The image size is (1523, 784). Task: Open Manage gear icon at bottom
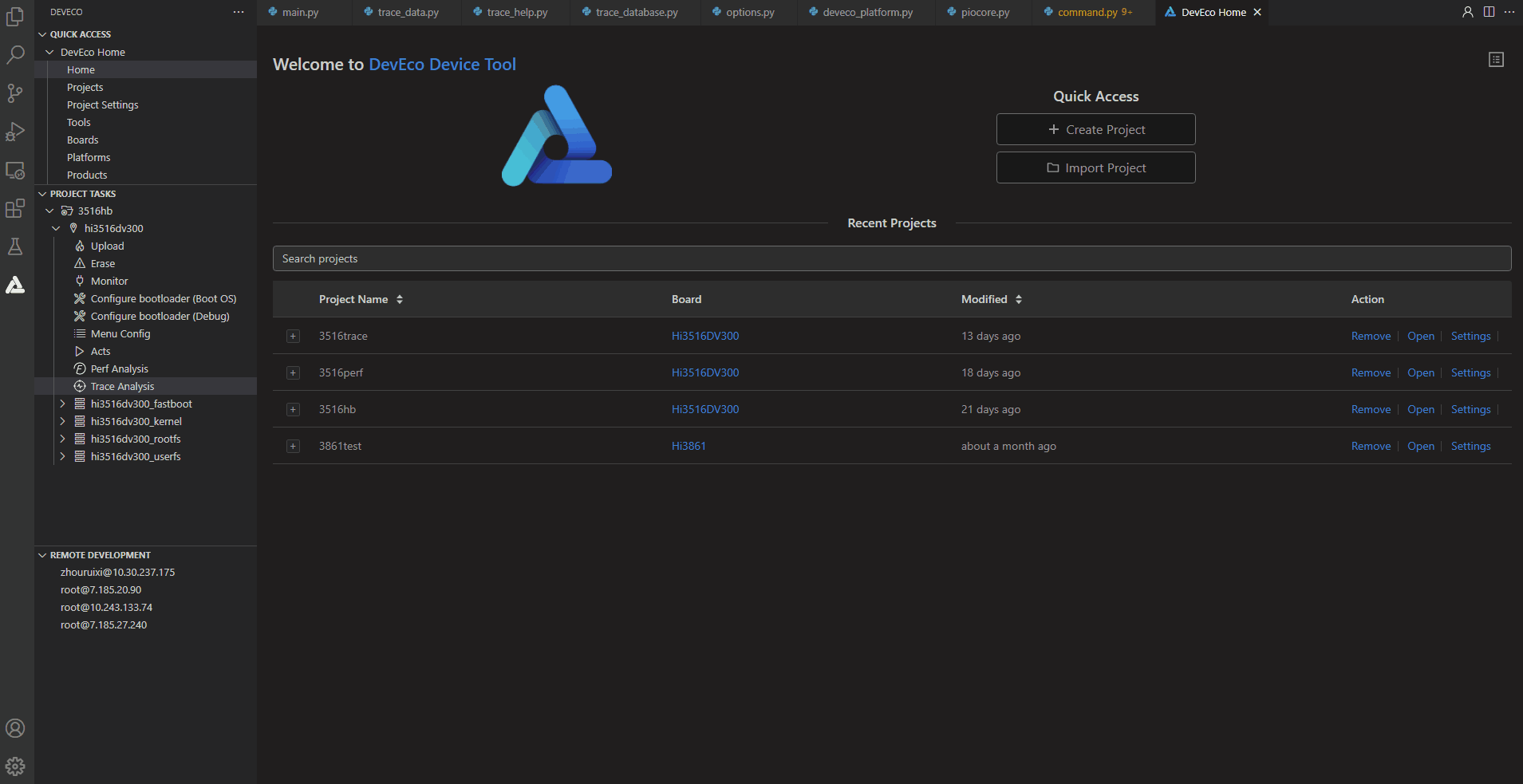(x=15, y=766)
